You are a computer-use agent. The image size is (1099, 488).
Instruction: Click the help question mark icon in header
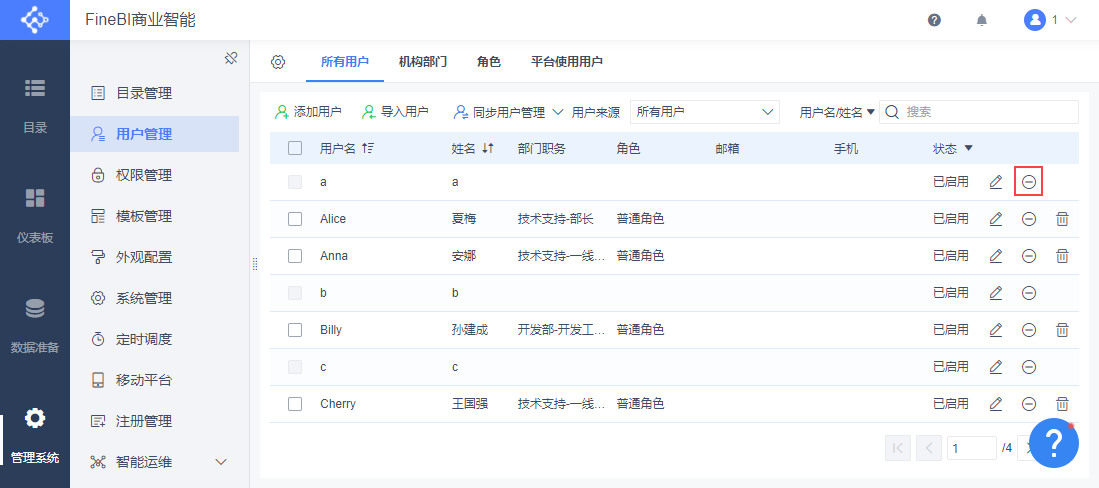click(x=934, y=20)
